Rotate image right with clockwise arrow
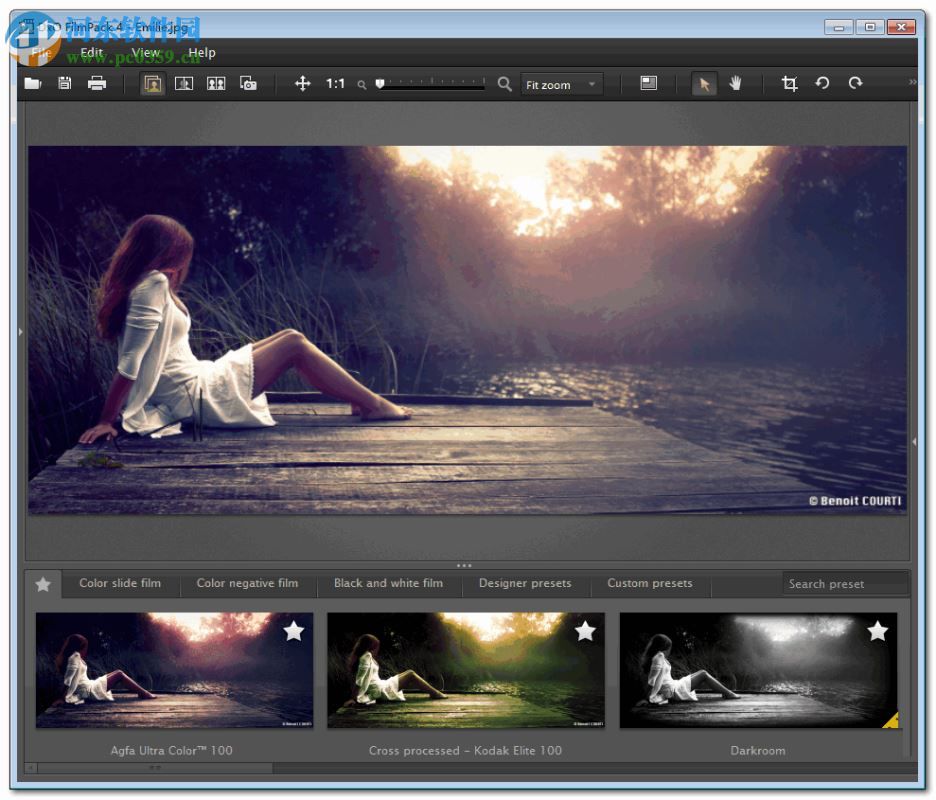 855,84
